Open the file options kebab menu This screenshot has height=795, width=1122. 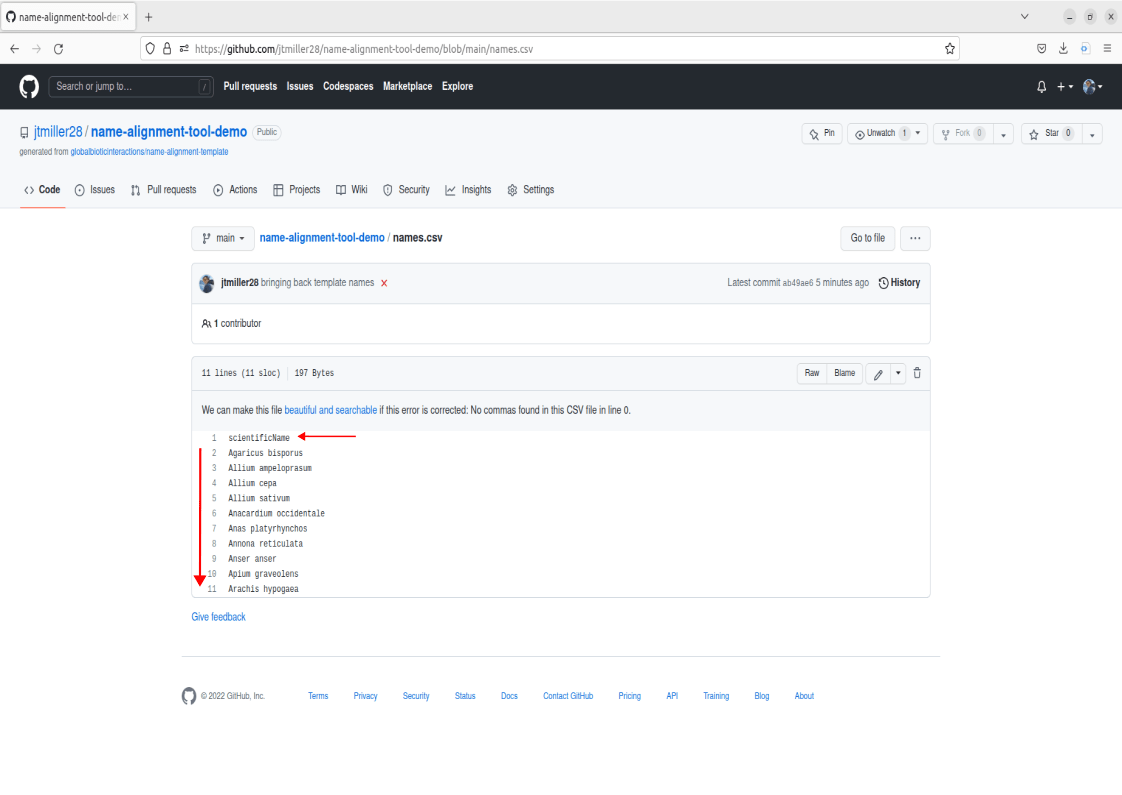click(x=914, y=238)
